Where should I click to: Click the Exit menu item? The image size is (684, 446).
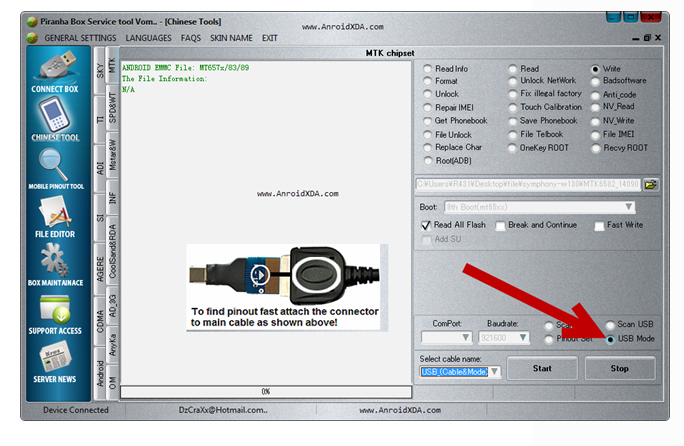[270, 38]
